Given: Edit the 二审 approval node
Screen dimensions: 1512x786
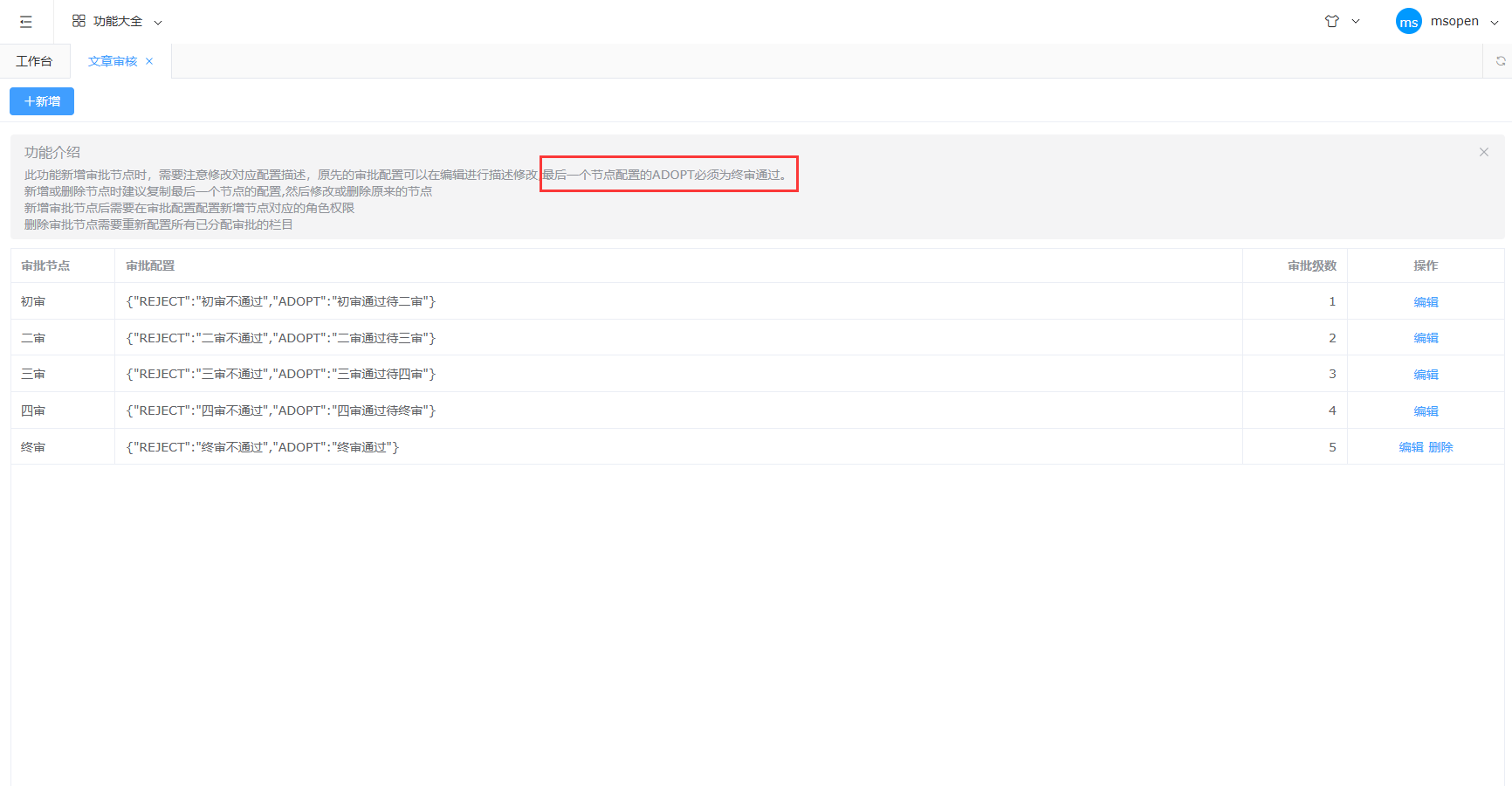Looking at the screenshot, I should 1426,338.
